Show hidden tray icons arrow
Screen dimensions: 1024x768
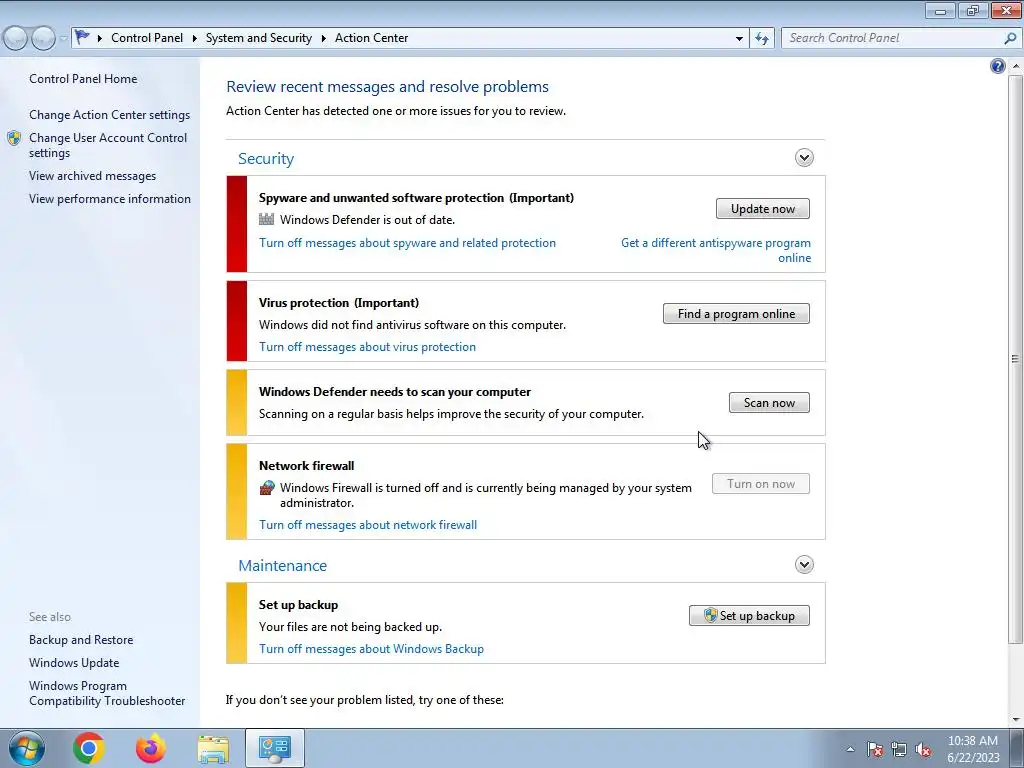(x=850, y=750)
